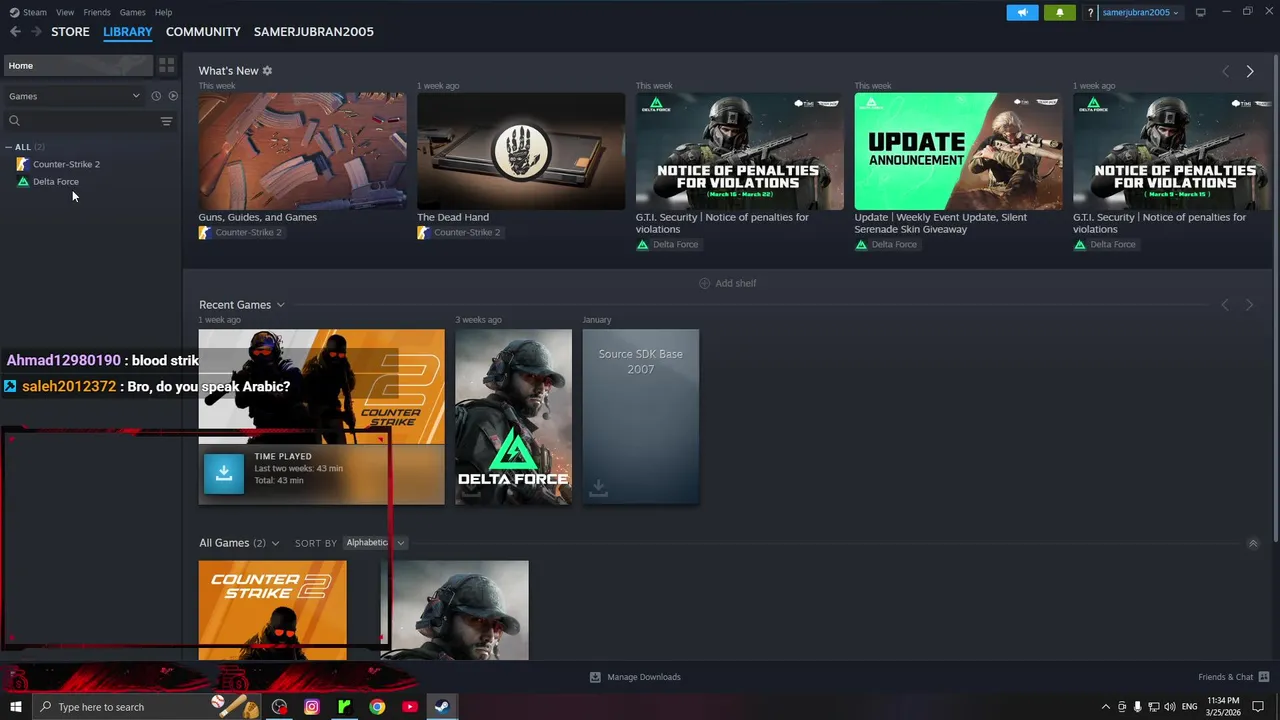Open YouTube from the taskbar
Viewport: 1280px width, 720px height.
click(410, 707)
